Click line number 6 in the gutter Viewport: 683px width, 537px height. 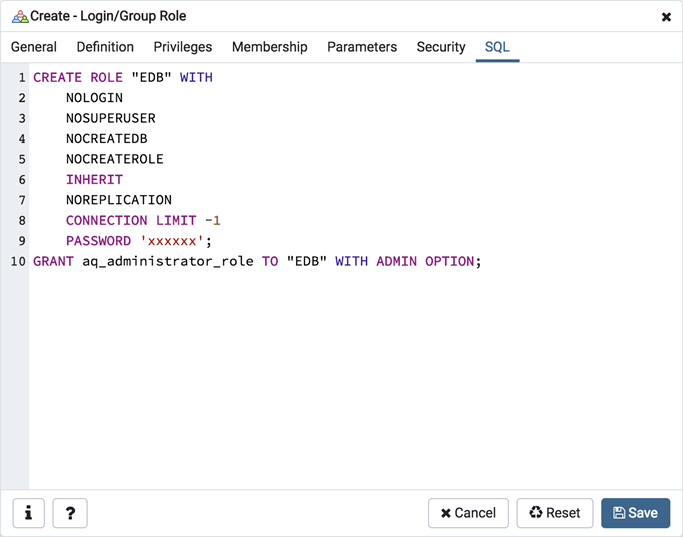pos(22,179)
